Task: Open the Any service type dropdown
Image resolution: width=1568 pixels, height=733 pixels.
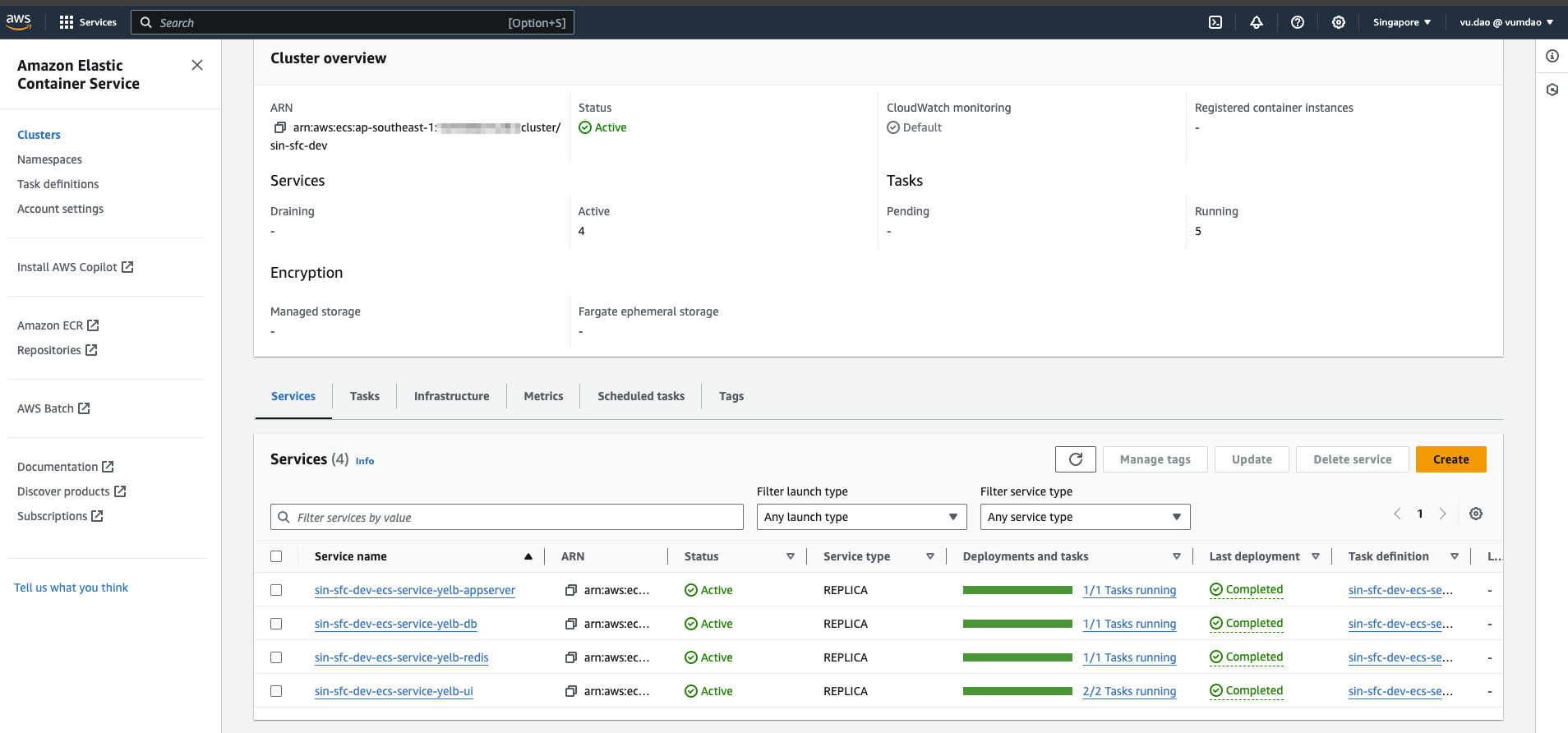Action: (1085, 517)
